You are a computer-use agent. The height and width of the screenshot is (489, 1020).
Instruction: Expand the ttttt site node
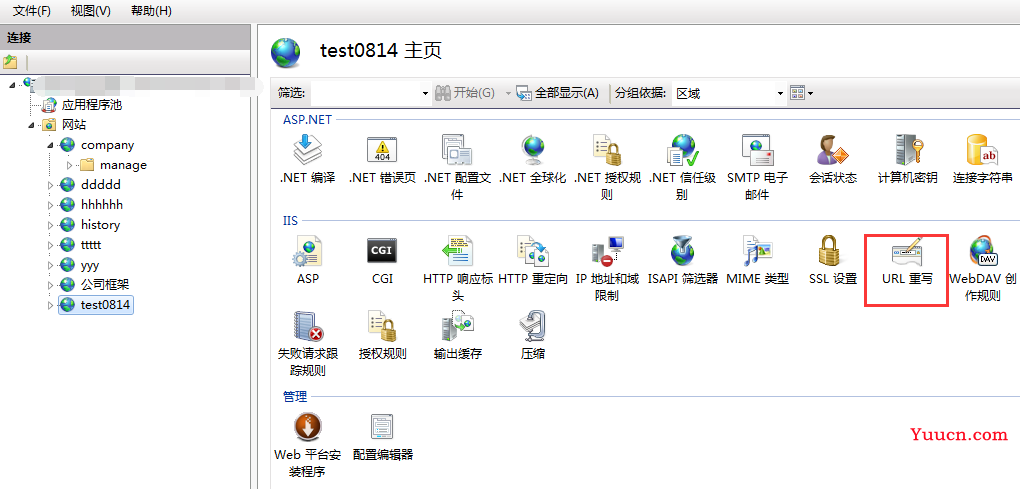click(x=51, y=245)
